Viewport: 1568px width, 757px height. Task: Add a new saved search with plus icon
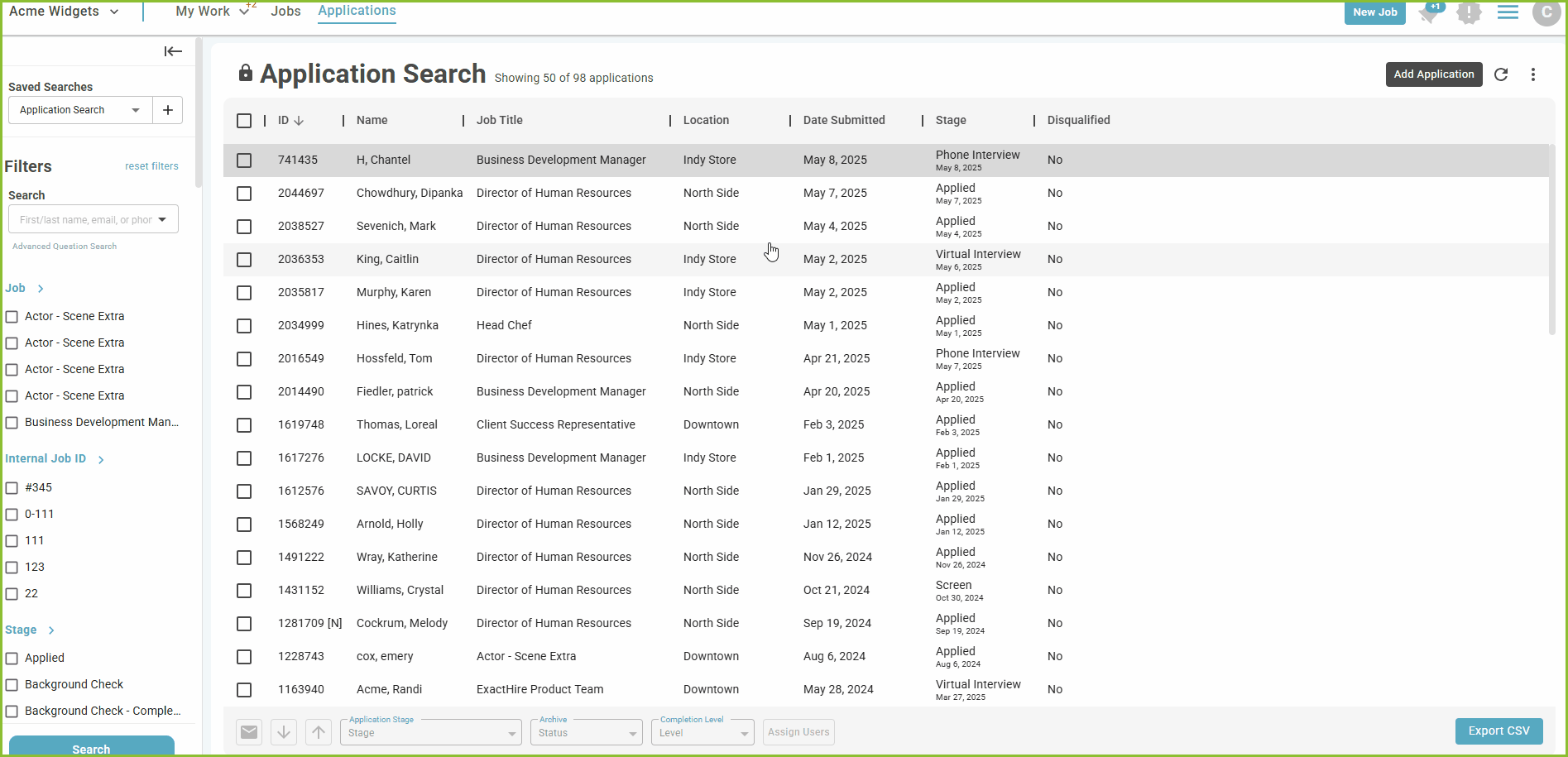168,110
